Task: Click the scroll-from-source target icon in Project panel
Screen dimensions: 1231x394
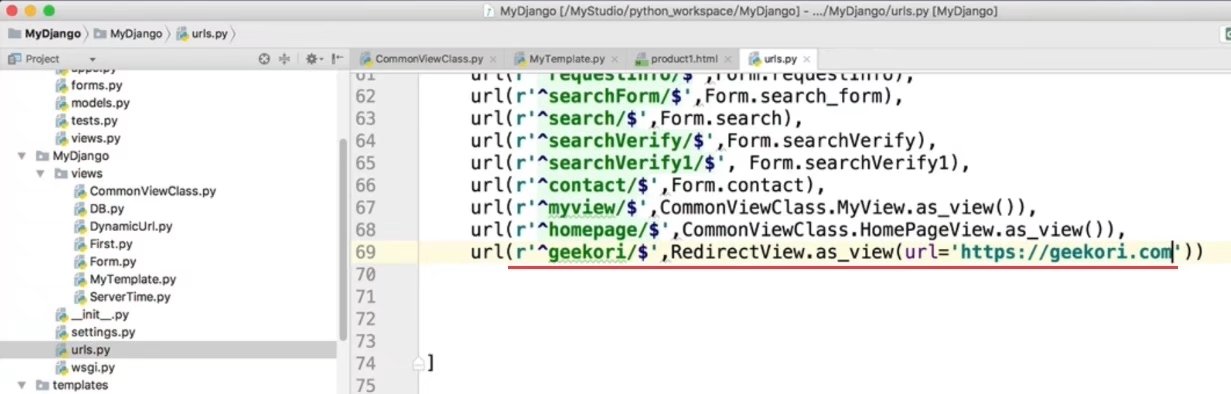Action: coord(264,59)
